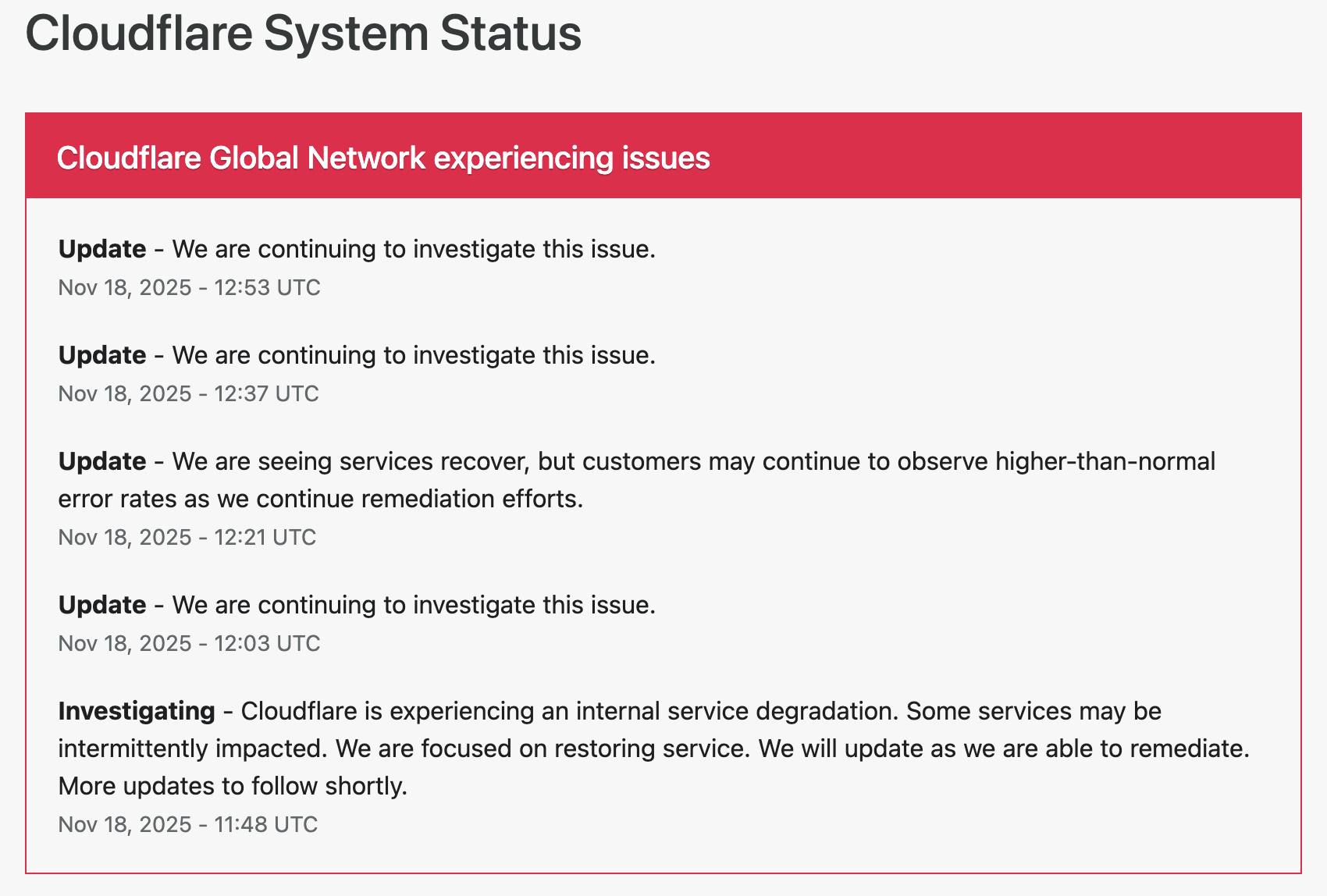Click the Nov 18, 2025 - 12:37 UTC timestamp
This screenshot has height=896, width=1327.
coord(188,394)
